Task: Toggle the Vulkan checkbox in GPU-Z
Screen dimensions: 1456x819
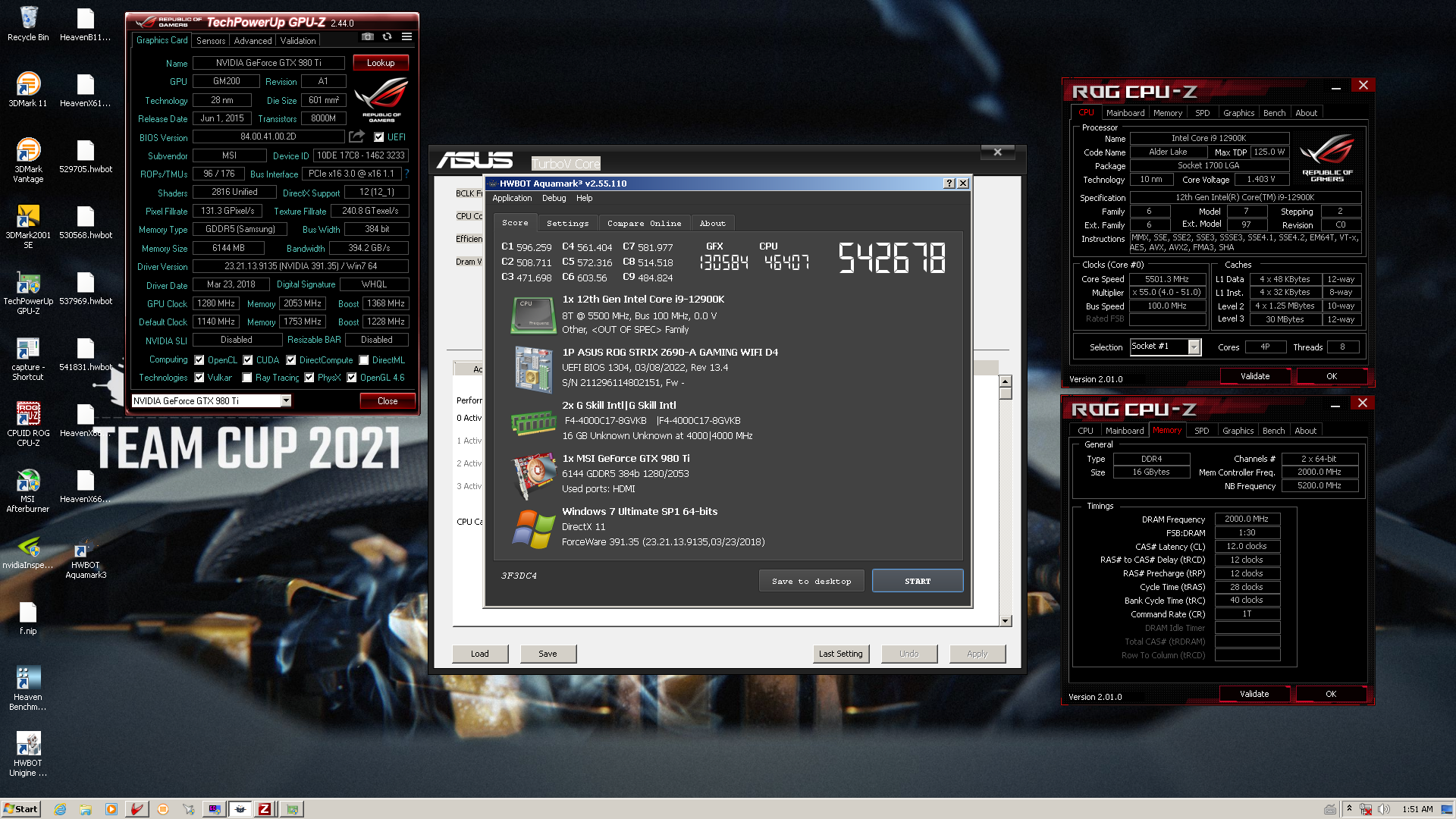Action: 199,378
